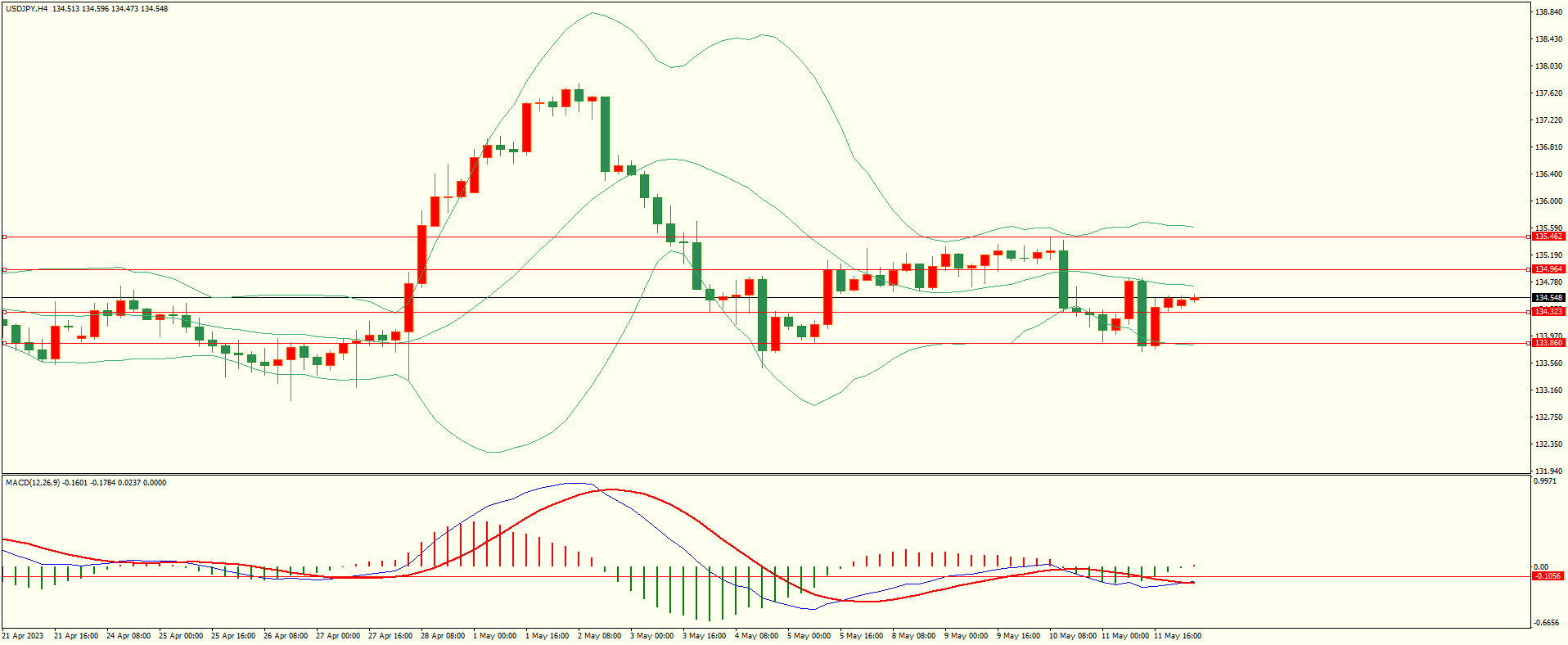This screenshot has height=645, width=1568.
Task: Click the 131.940 price scale value
Action: [1548, 471]
